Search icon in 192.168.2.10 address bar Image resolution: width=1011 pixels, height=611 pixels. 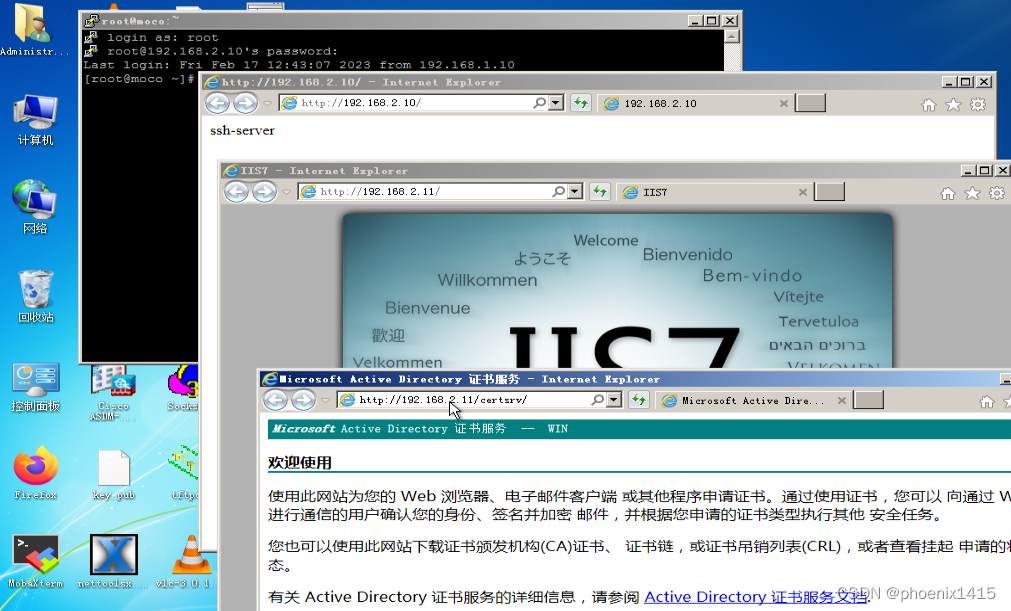(x=539, y=103)
